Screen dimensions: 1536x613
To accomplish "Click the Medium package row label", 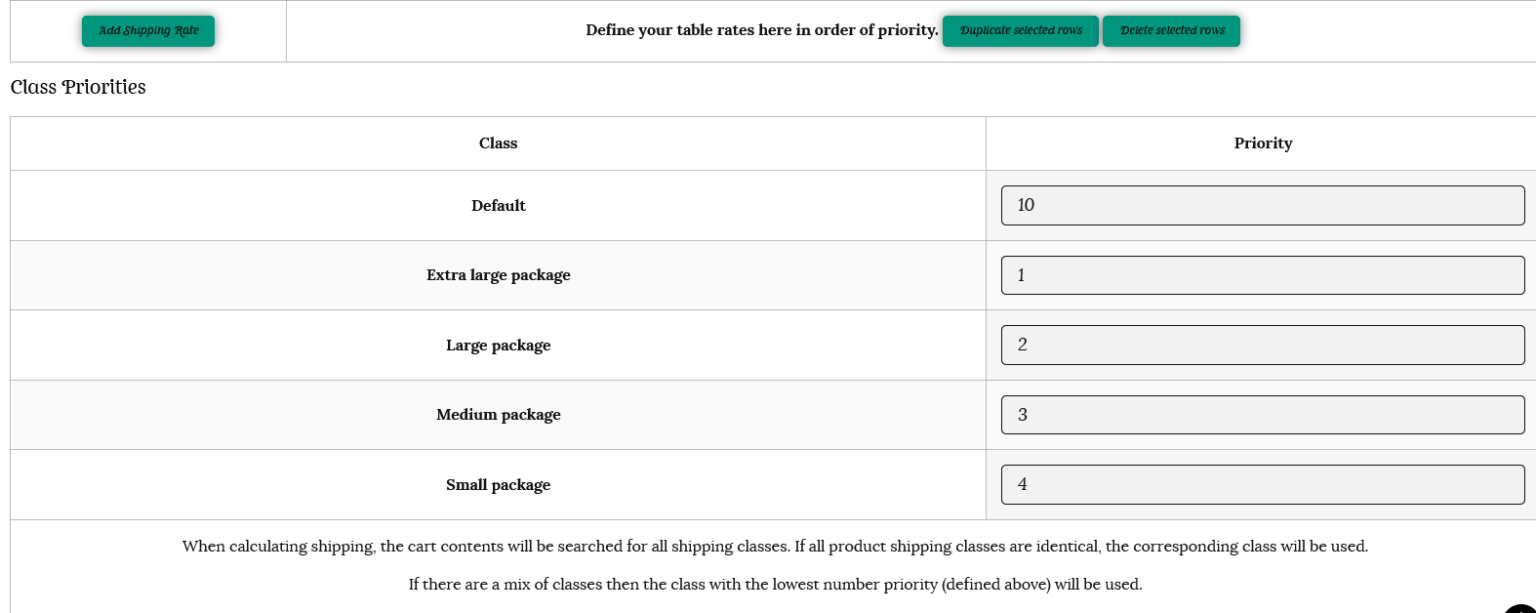I will tap(498, 415).
